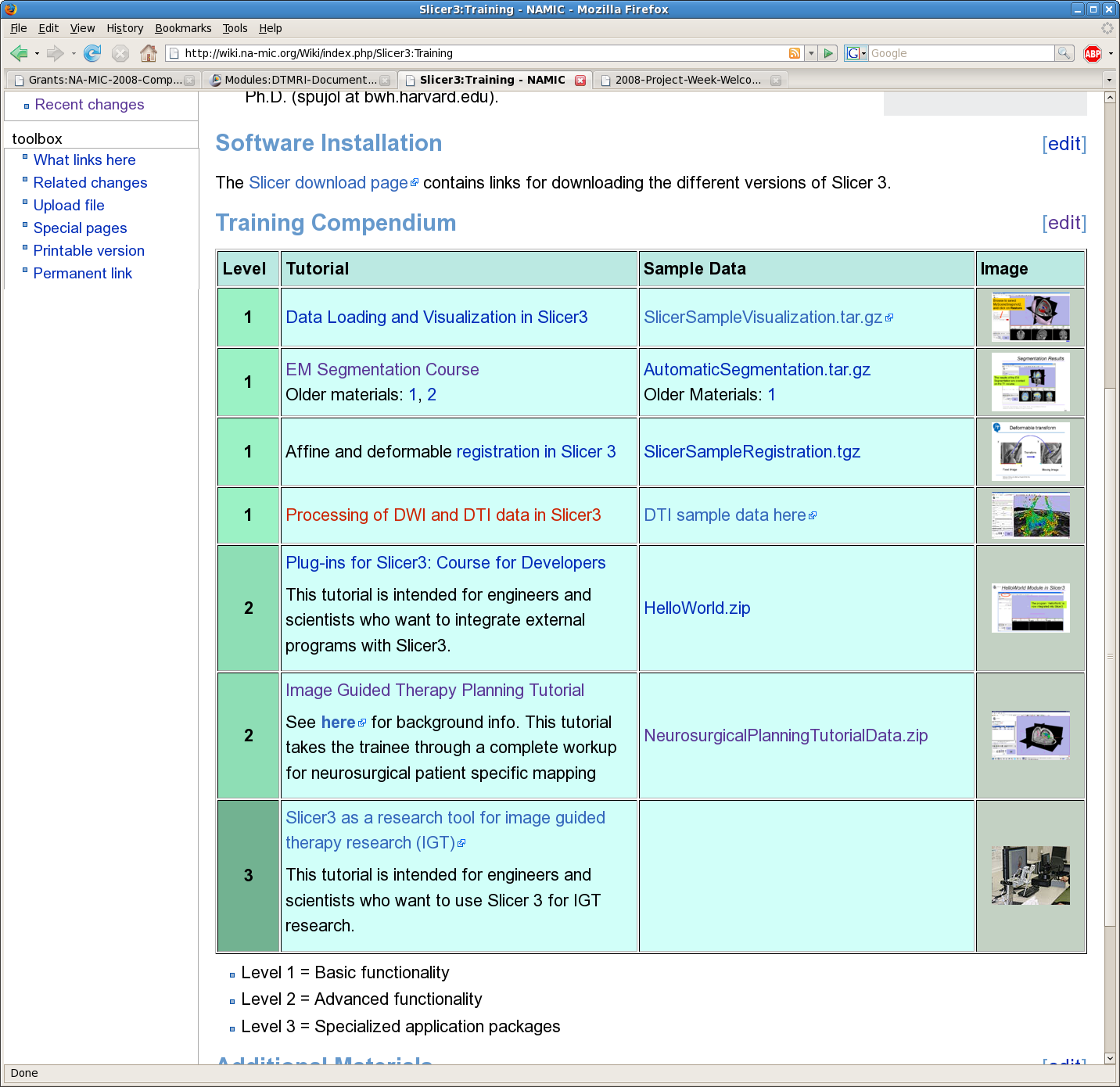Screen dimensions: 1120x1087
Task: Click the Adblock Plus ABP icon
Action: tap(1092, 53)
